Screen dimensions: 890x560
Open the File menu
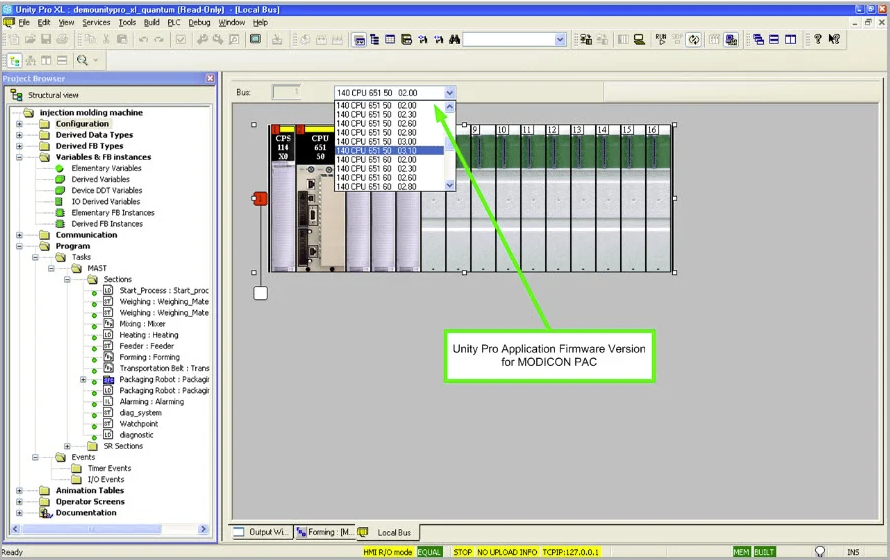click(x=24, y=22)
